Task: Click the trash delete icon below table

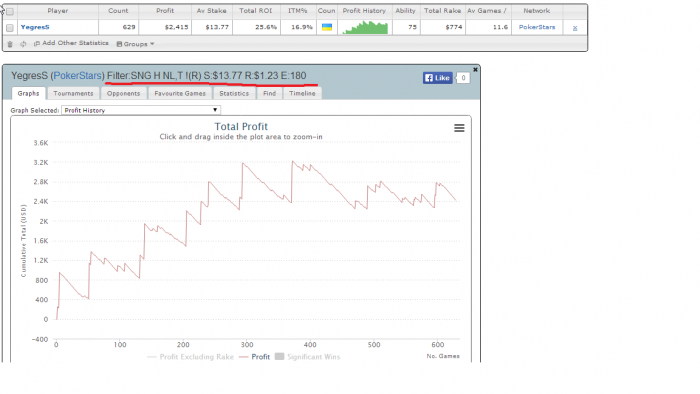Action: [10, 44]
